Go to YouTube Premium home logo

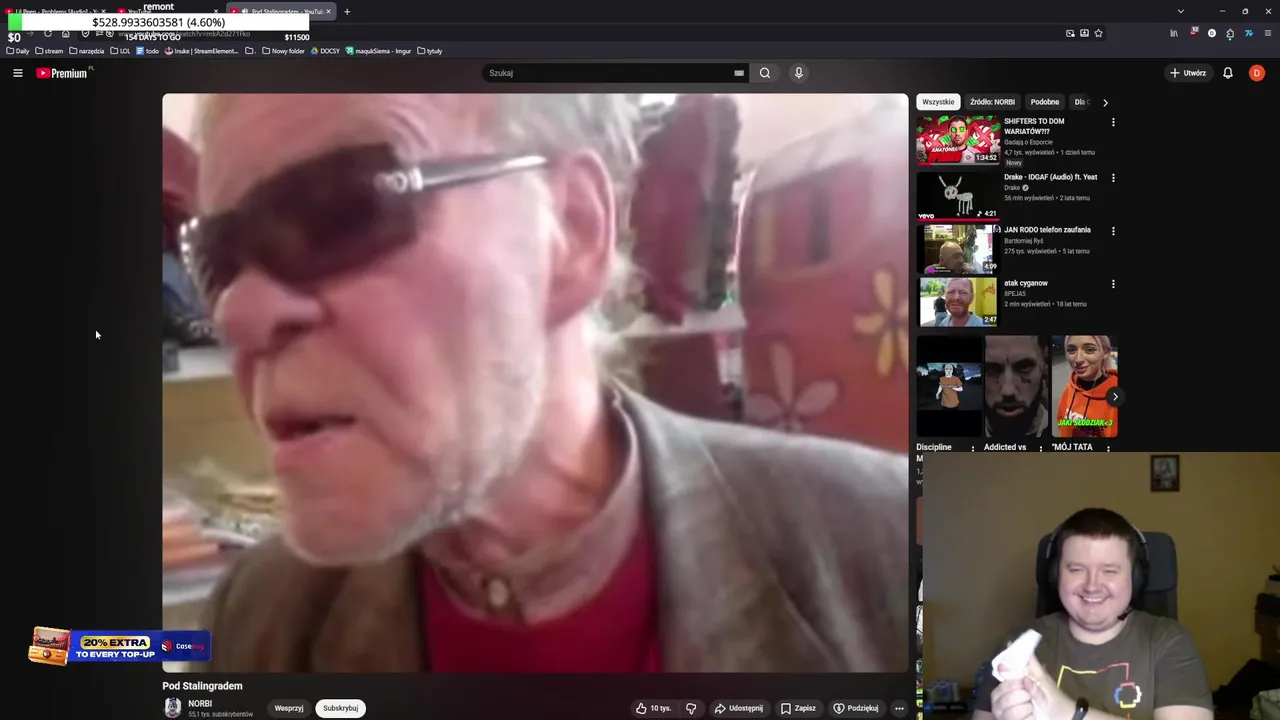(63, 73)
